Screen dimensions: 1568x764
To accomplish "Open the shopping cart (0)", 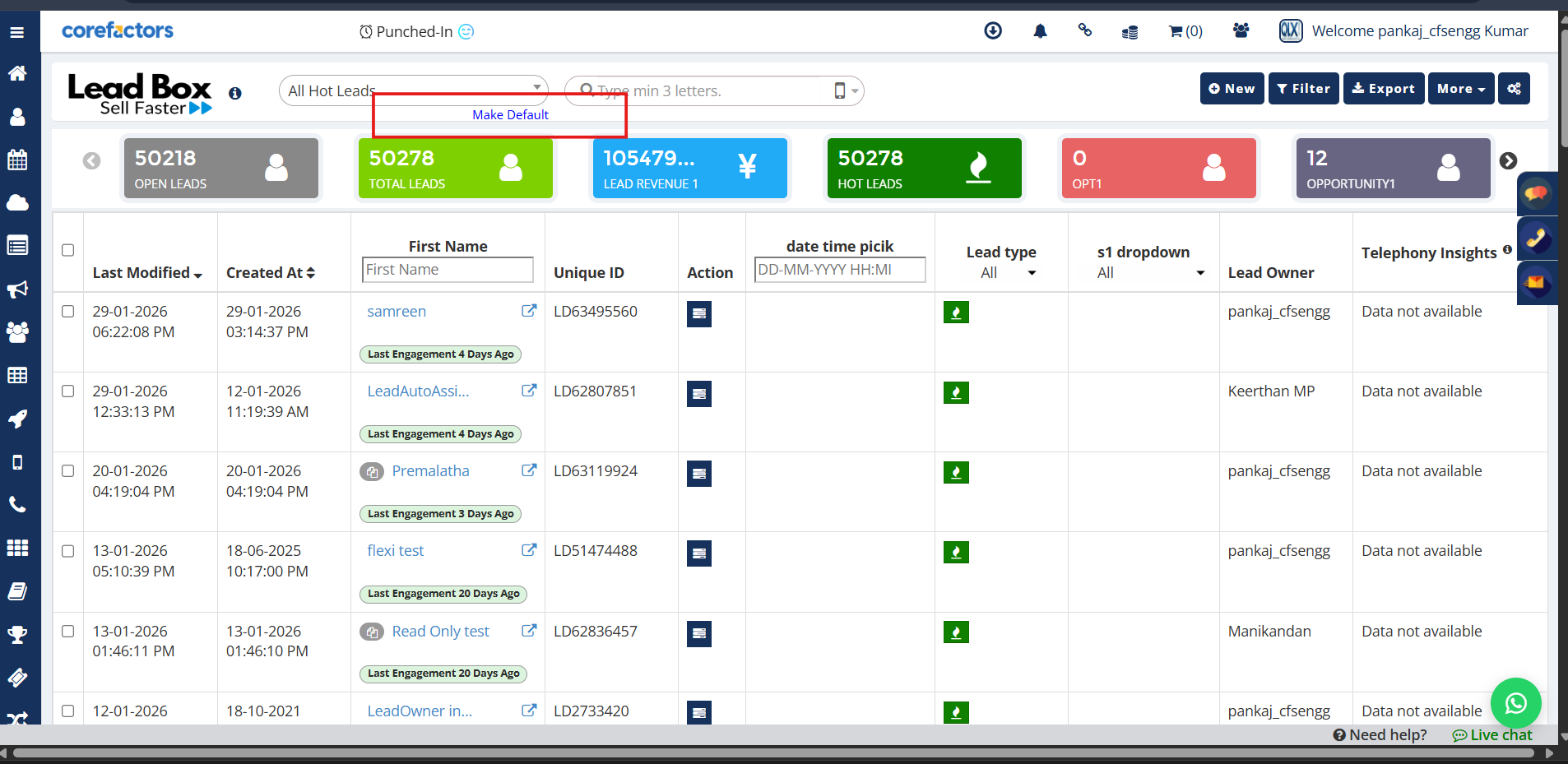I will coord(1185,31).
